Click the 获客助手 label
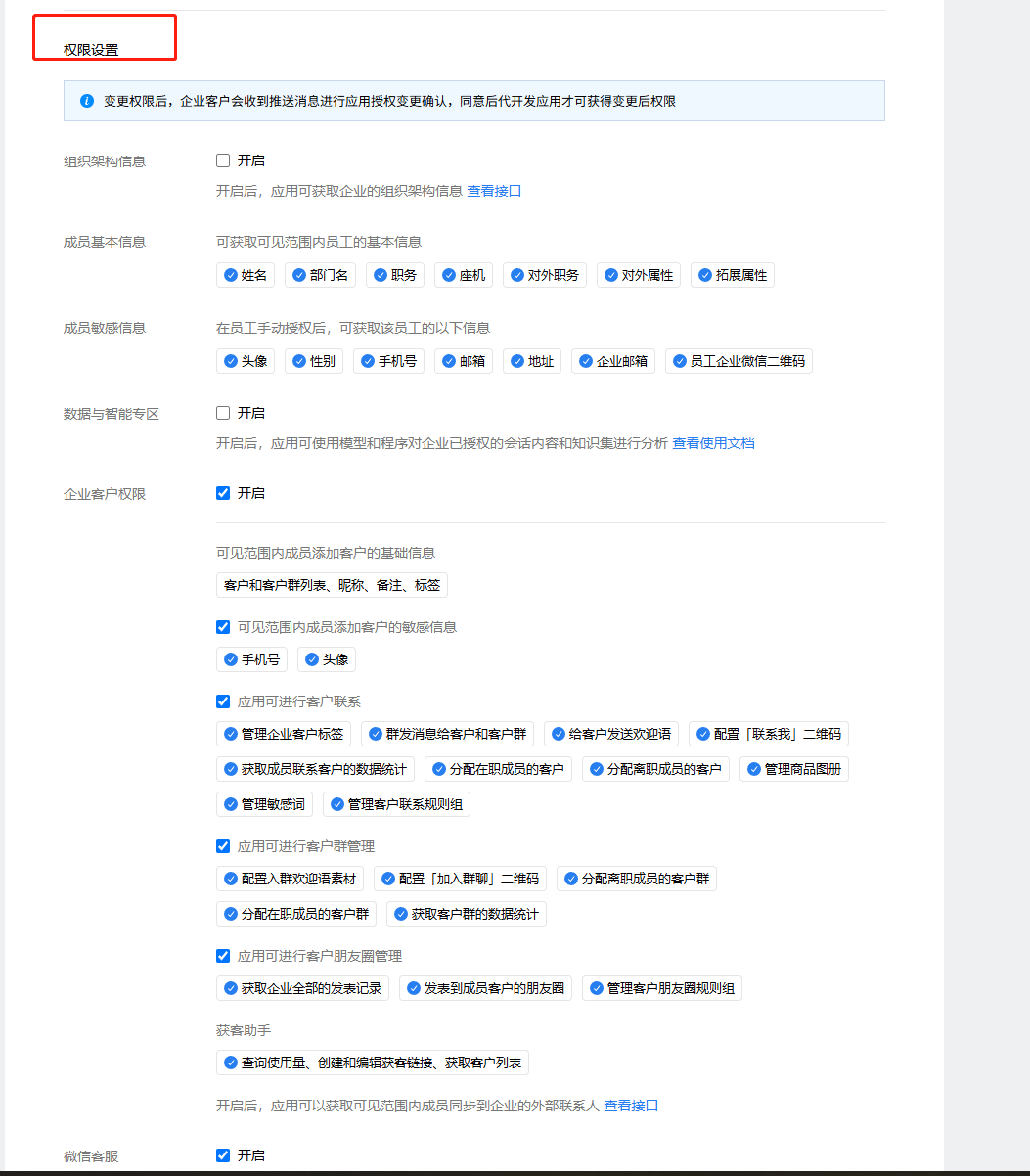This screenshot has width=1030, height=1176. [244, 1030]
